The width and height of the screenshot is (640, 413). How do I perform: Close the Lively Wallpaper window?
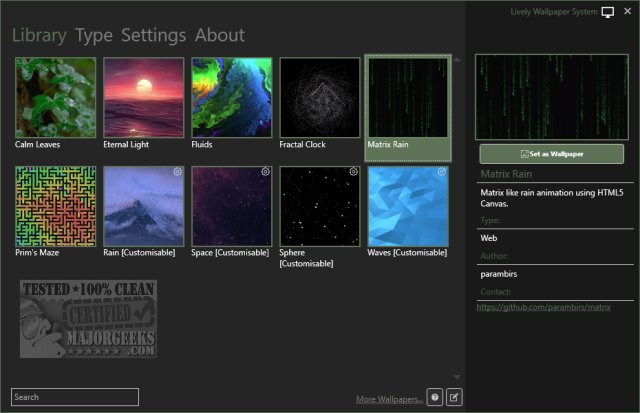[627, 11]
